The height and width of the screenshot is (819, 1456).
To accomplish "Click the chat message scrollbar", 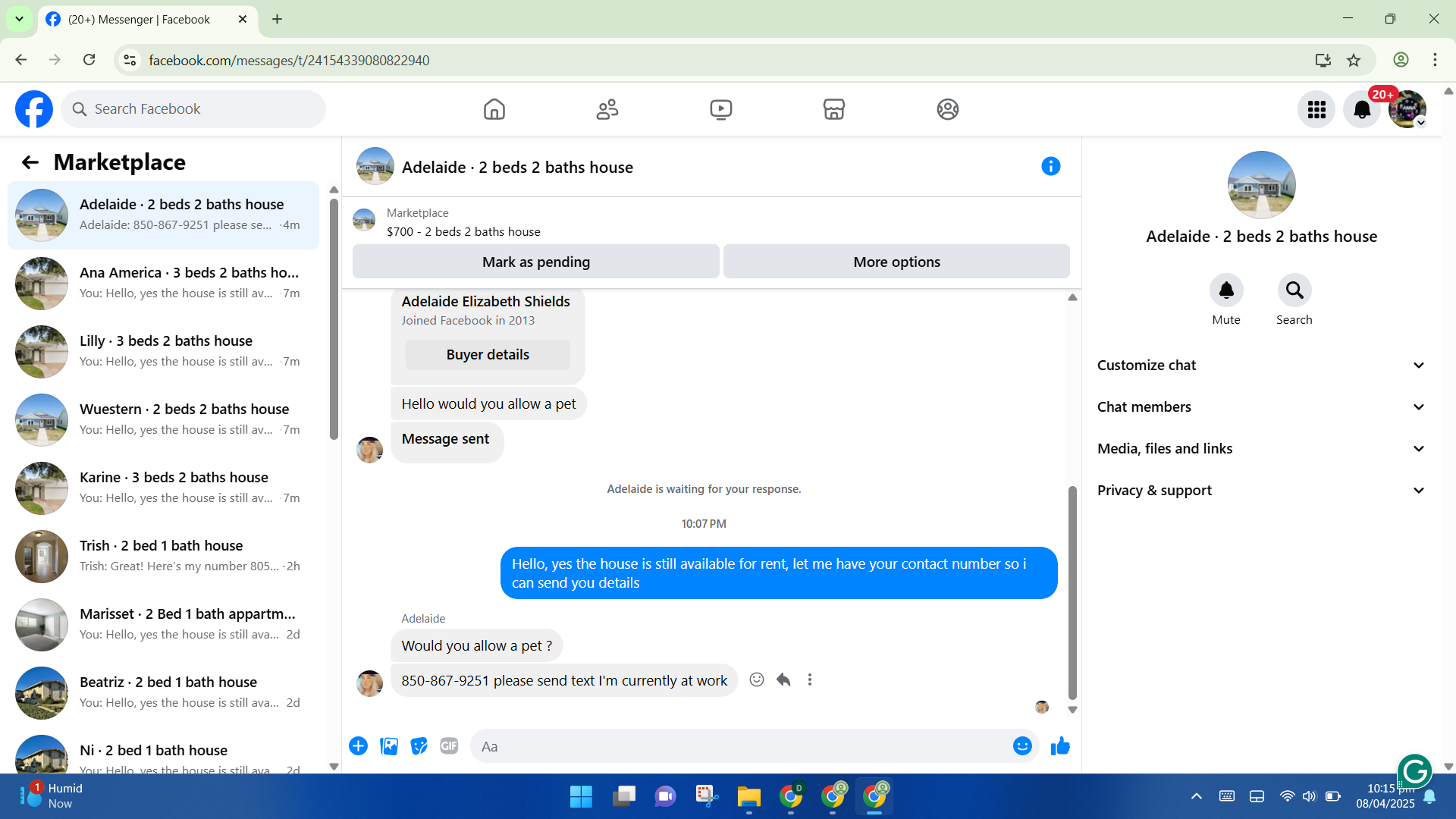I will [1072, 591].
